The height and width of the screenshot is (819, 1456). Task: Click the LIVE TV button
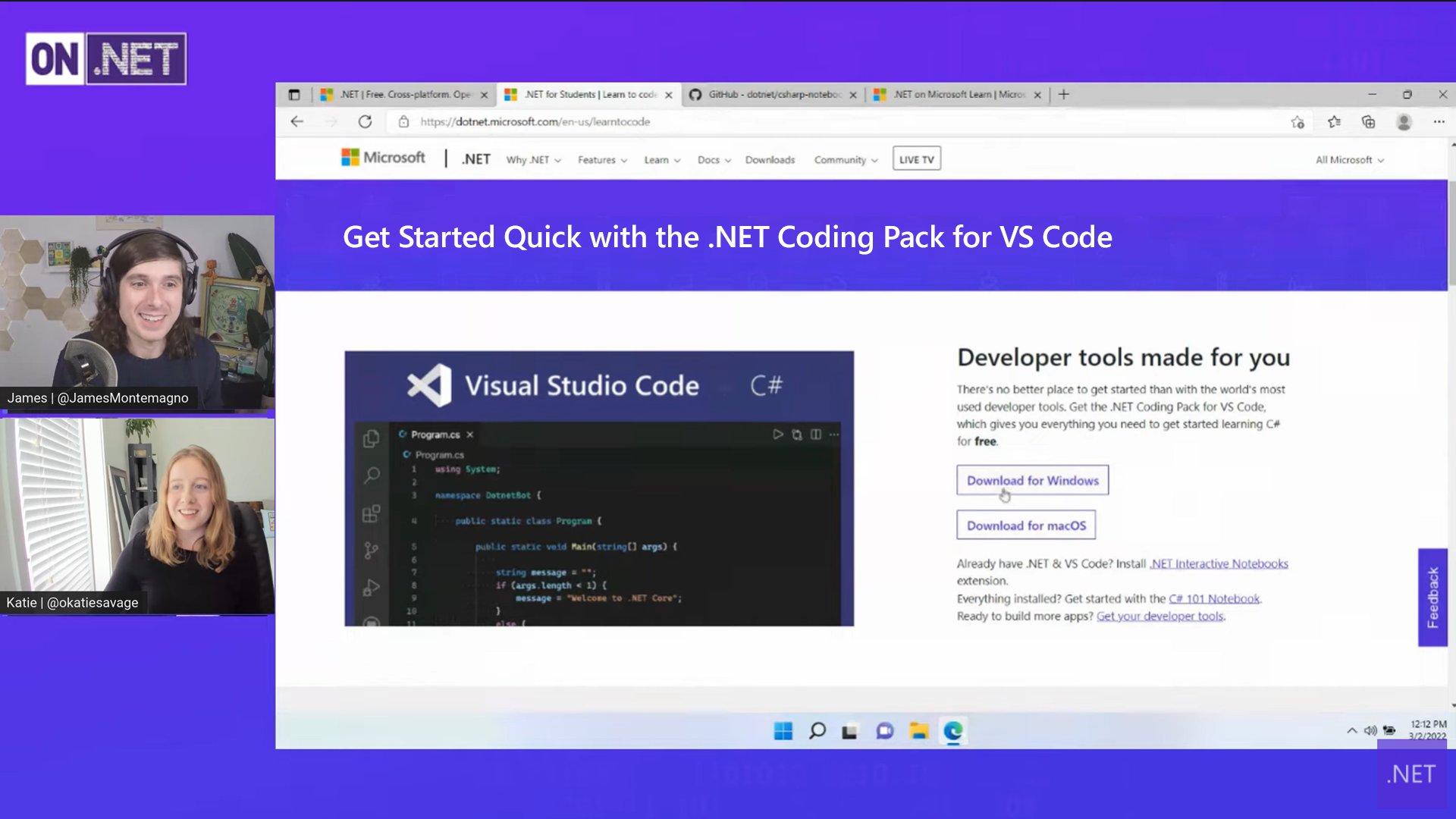click(916, 159)
